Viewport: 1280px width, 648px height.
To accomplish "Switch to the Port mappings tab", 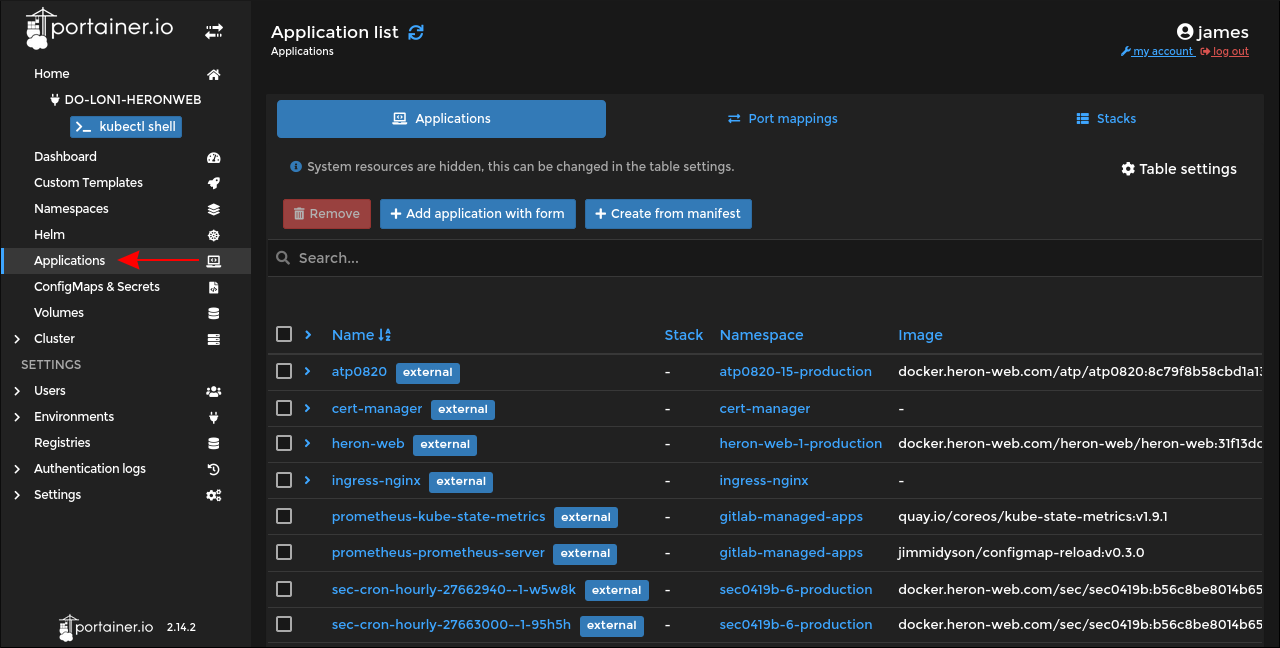I will point(782,118).
